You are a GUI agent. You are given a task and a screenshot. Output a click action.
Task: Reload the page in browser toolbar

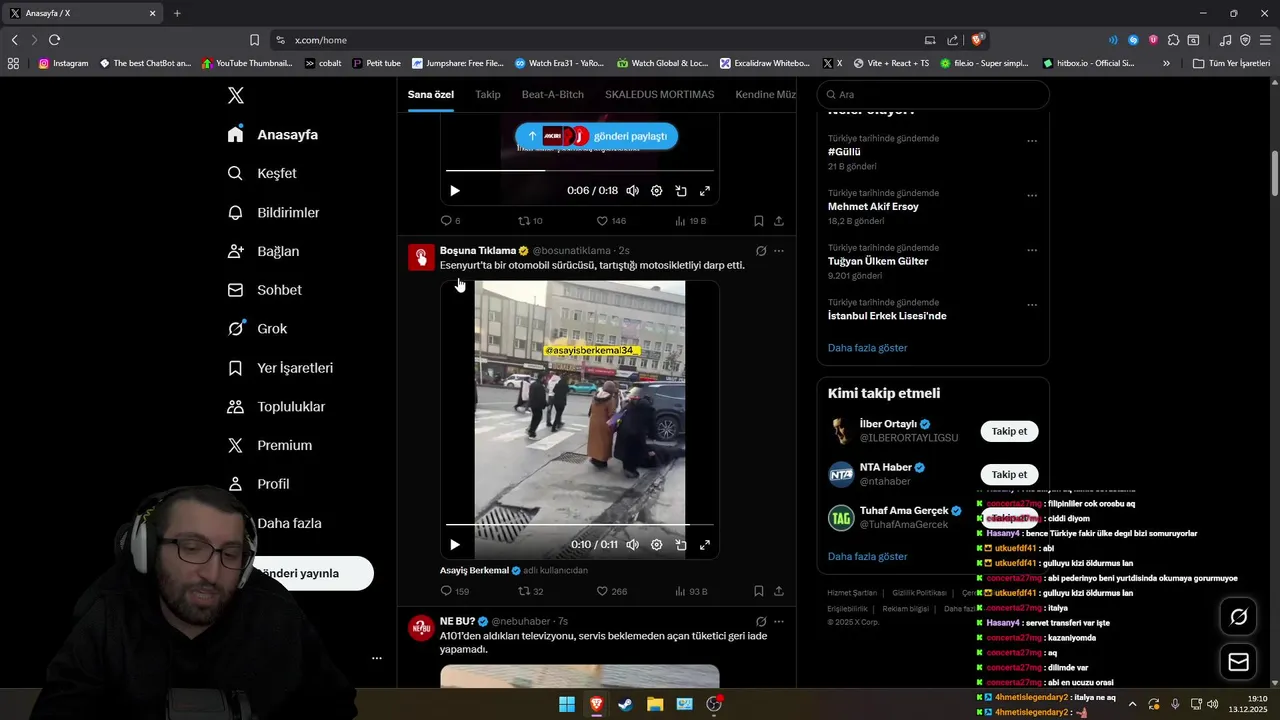click(x=54, y=40)
